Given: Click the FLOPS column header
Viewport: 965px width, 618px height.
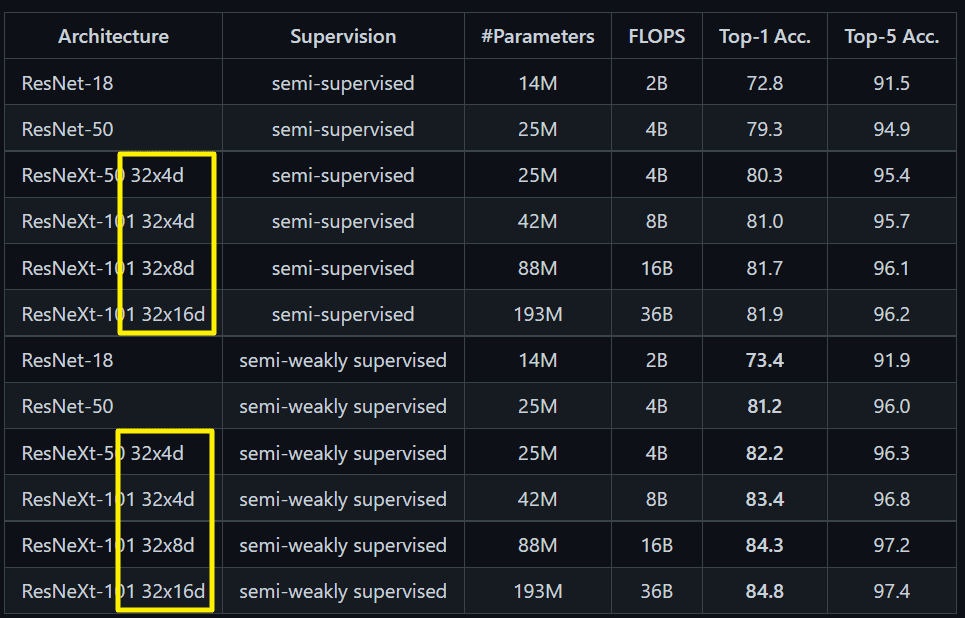Looking at the screenshot, I should coord(657,36).
